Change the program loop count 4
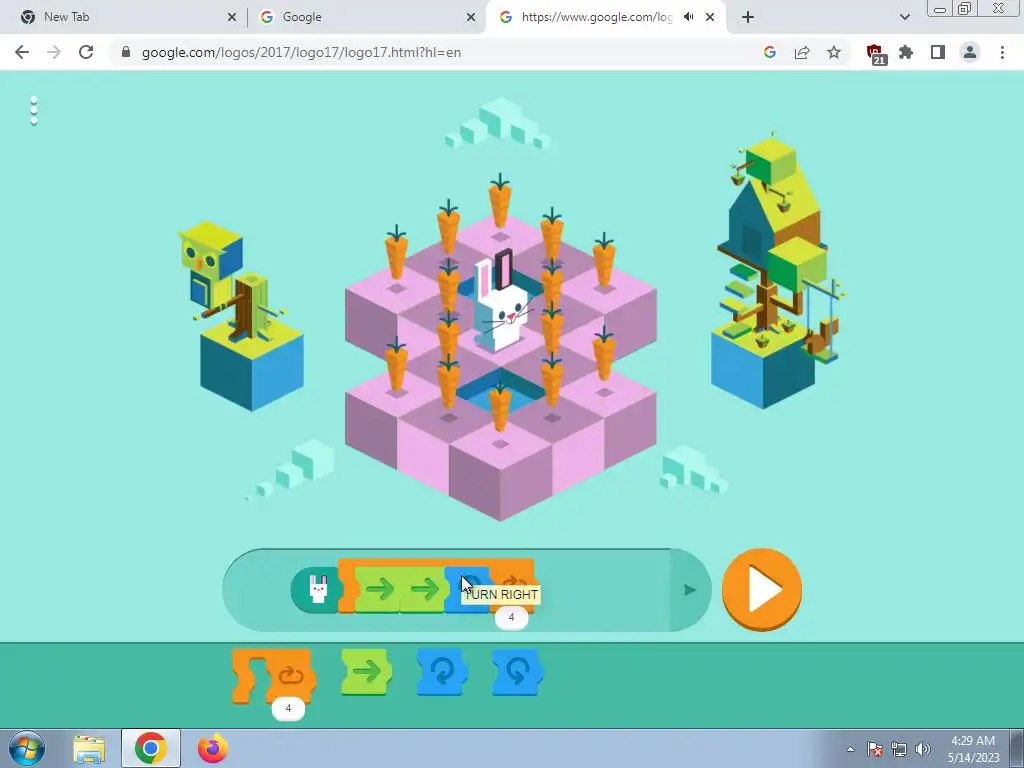This screenshot has height=768, width=1024. [x=511, y=617]
